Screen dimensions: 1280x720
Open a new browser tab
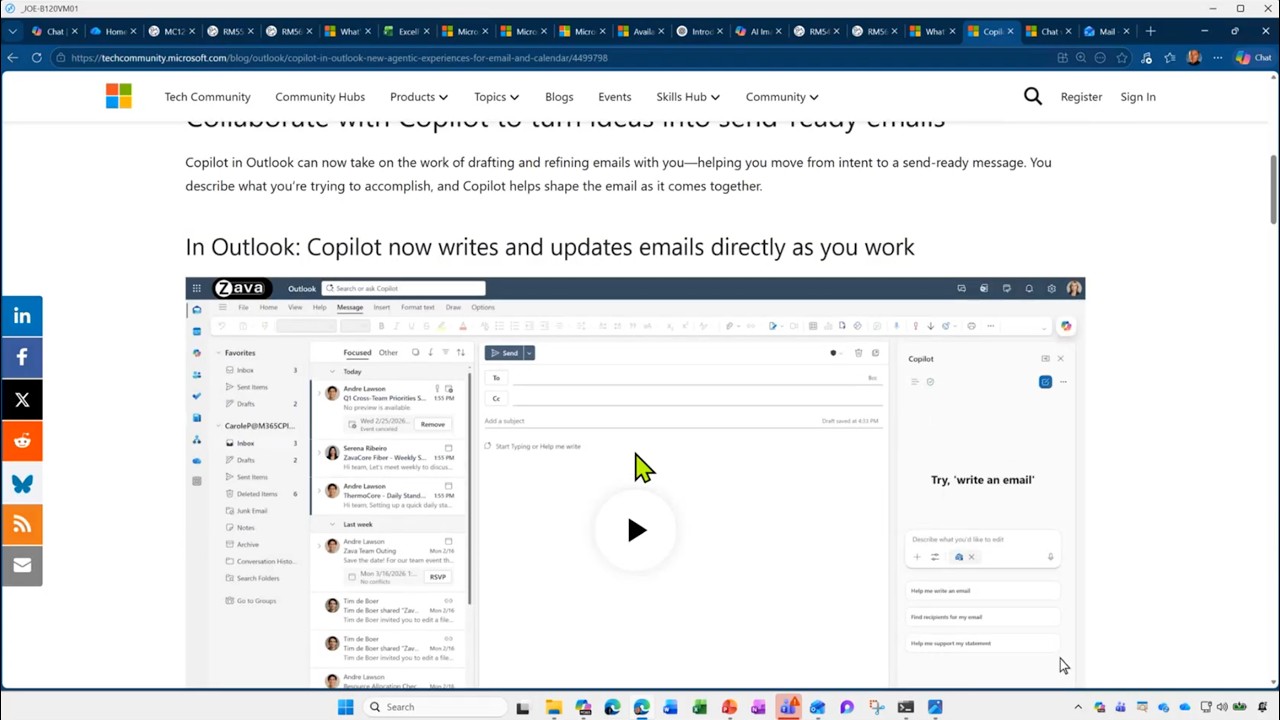pyautogui.click(x=1150, y=31)
